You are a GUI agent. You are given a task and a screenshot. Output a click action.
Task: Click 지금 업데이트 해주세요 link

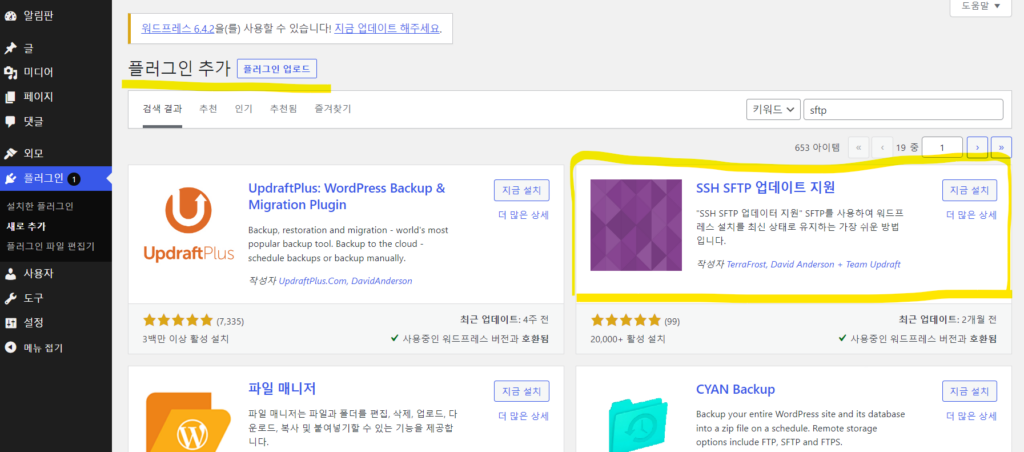click(x=387, y=29)
